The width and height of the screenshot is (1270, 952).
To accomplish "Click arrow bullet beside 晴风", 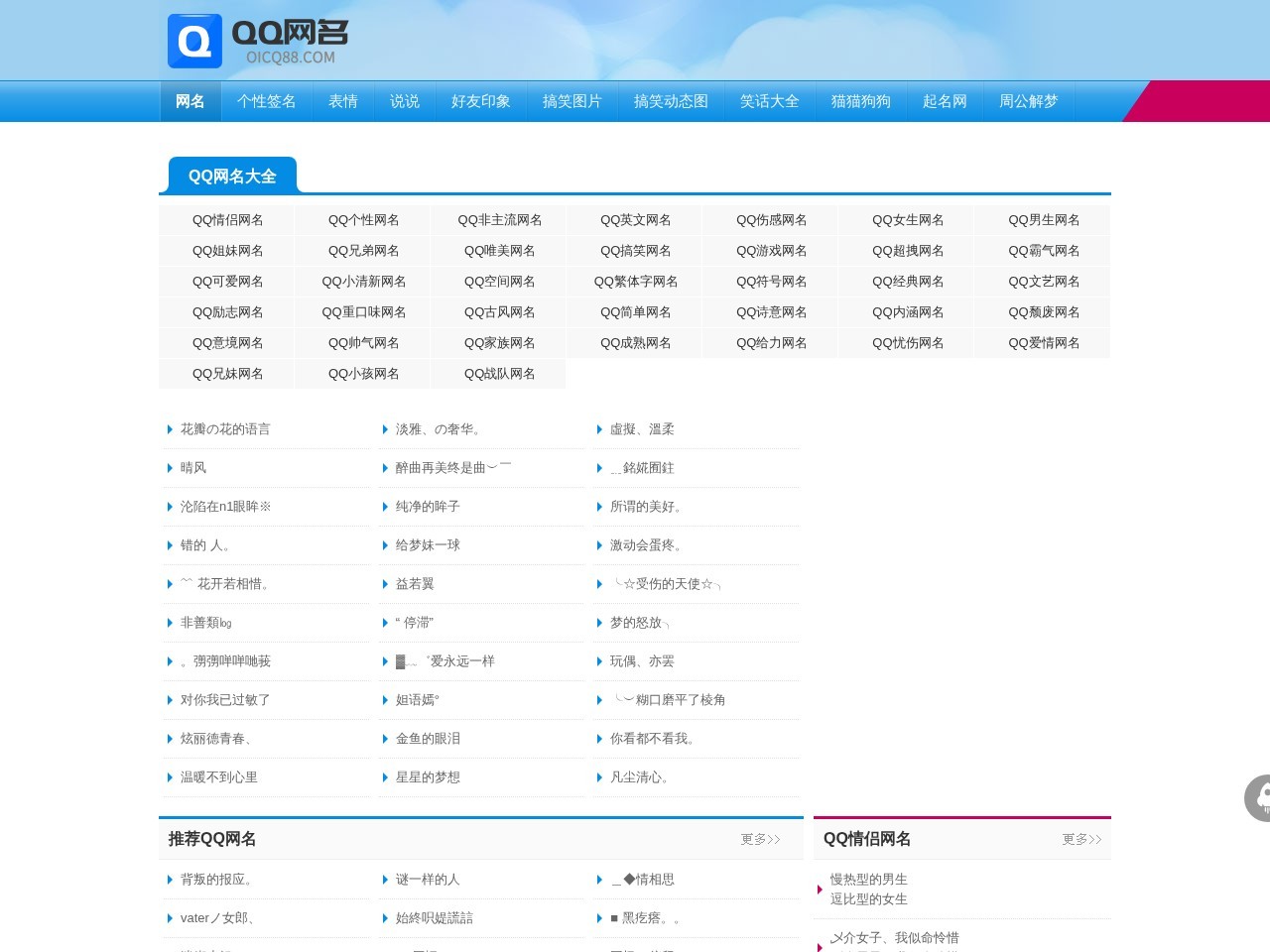I will [x=170, y=468].
